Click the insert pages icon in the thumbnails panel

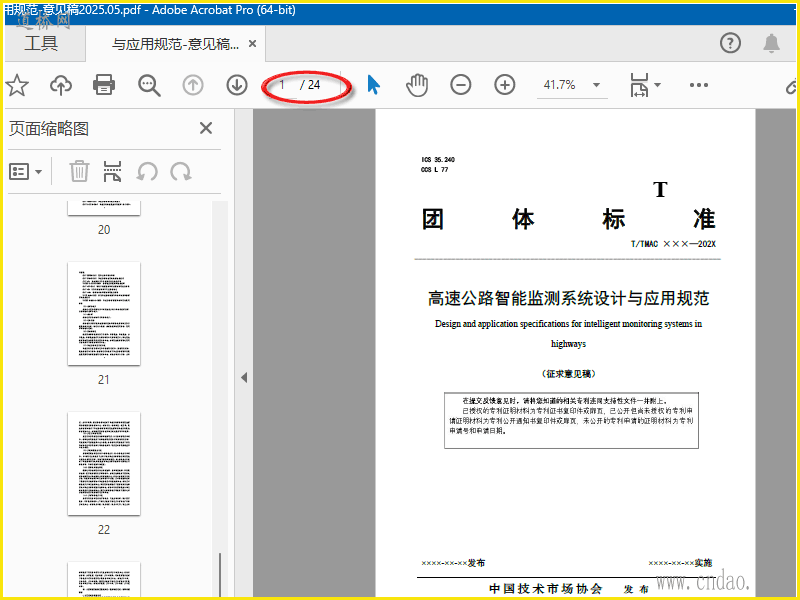click(112, 171)
